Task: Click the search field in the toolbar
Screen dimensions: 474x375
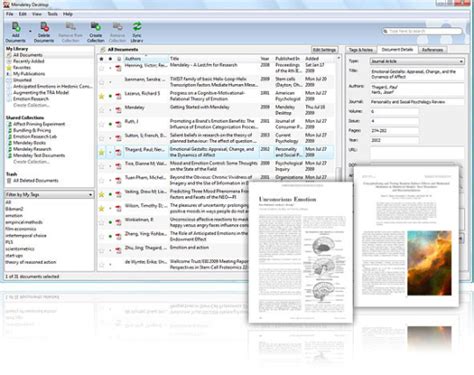Action: coord(423,31)
